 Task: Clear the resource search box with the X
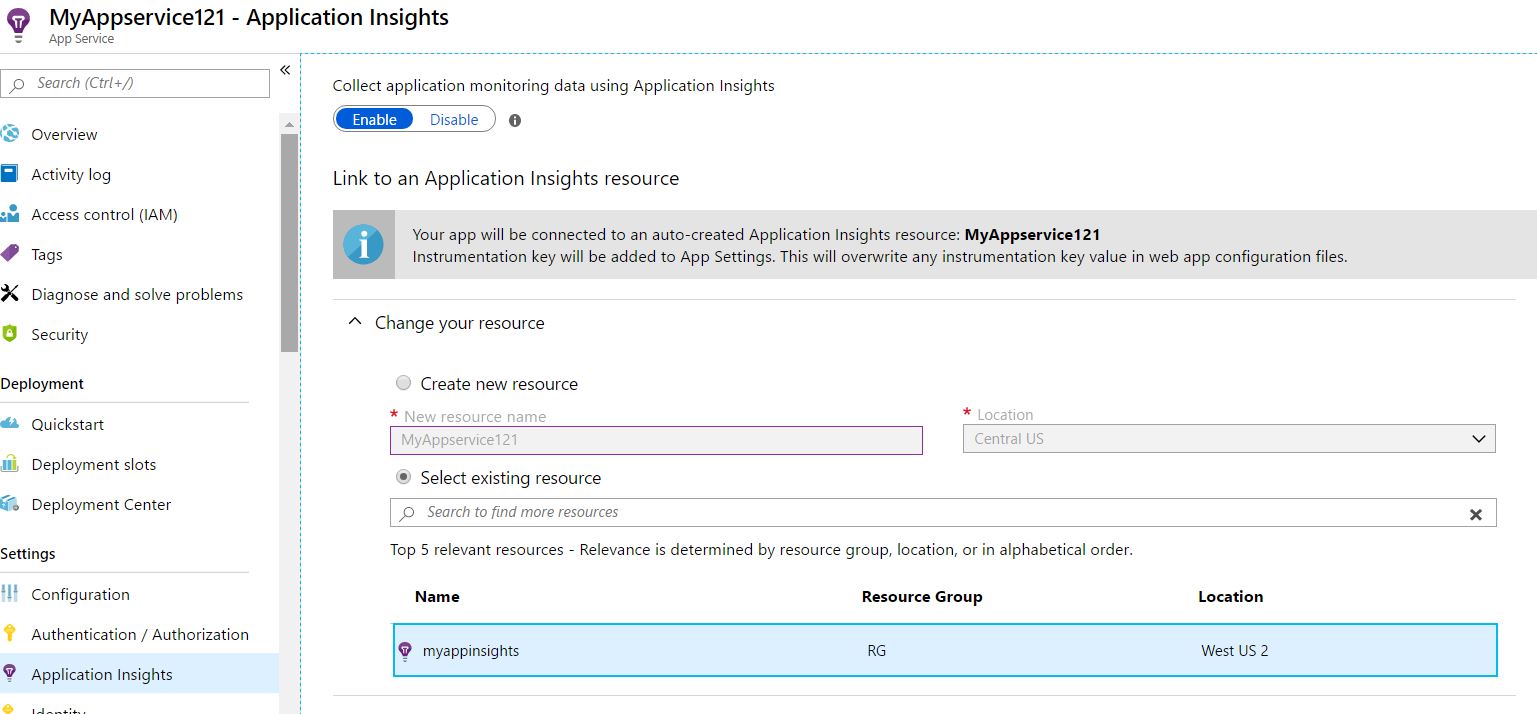click(1475, 514)
